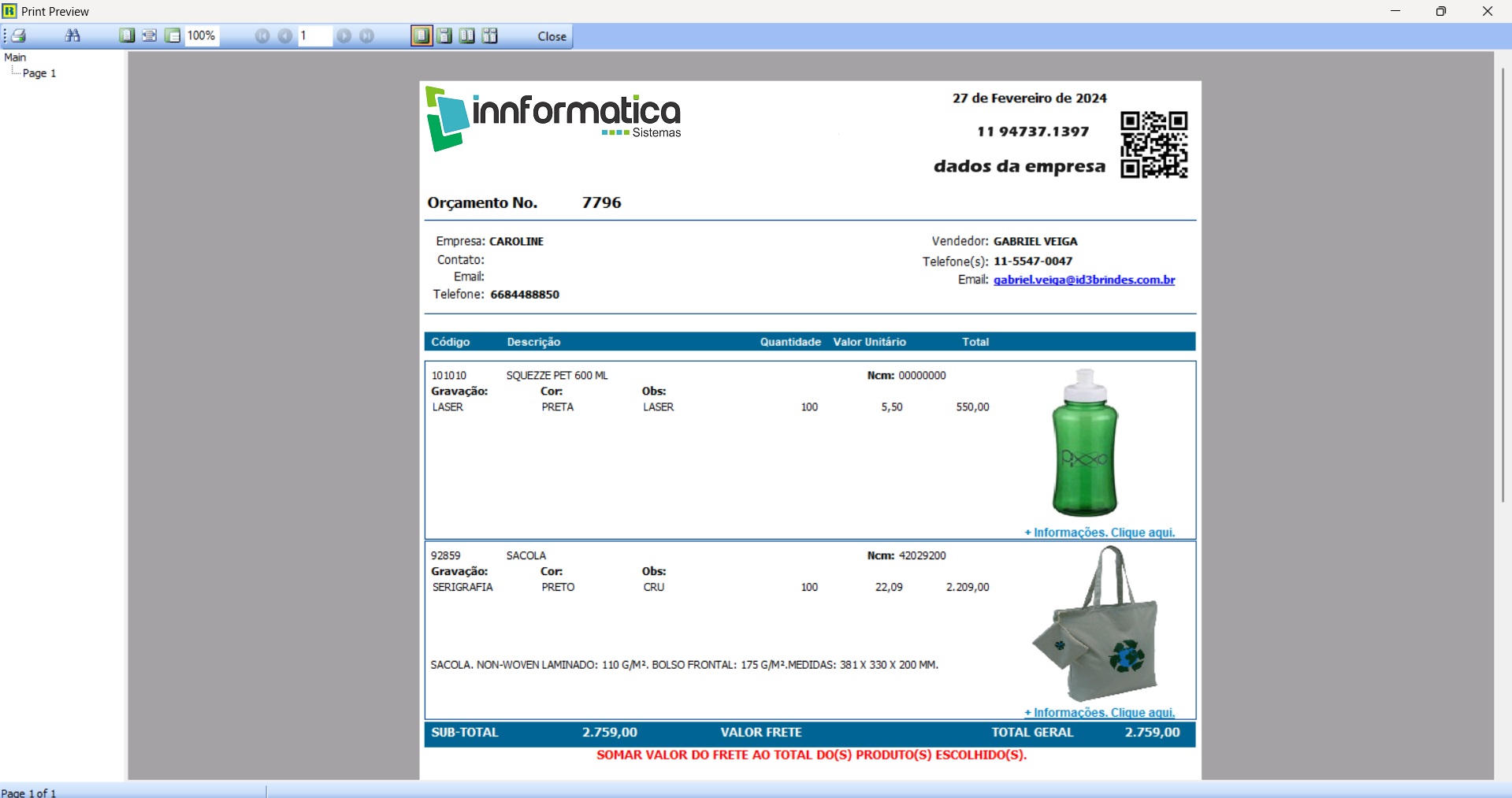The width and height of the screenshot is (1512, 798).
Task: Select Page 1 in the tree
Action: click(x=39, y=73)
